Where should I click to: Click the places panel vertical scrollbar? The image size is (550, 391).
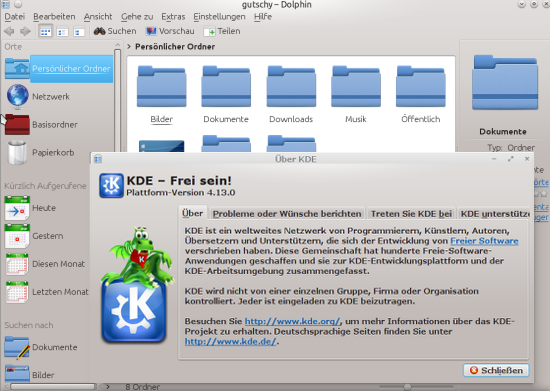click(118, 102)
